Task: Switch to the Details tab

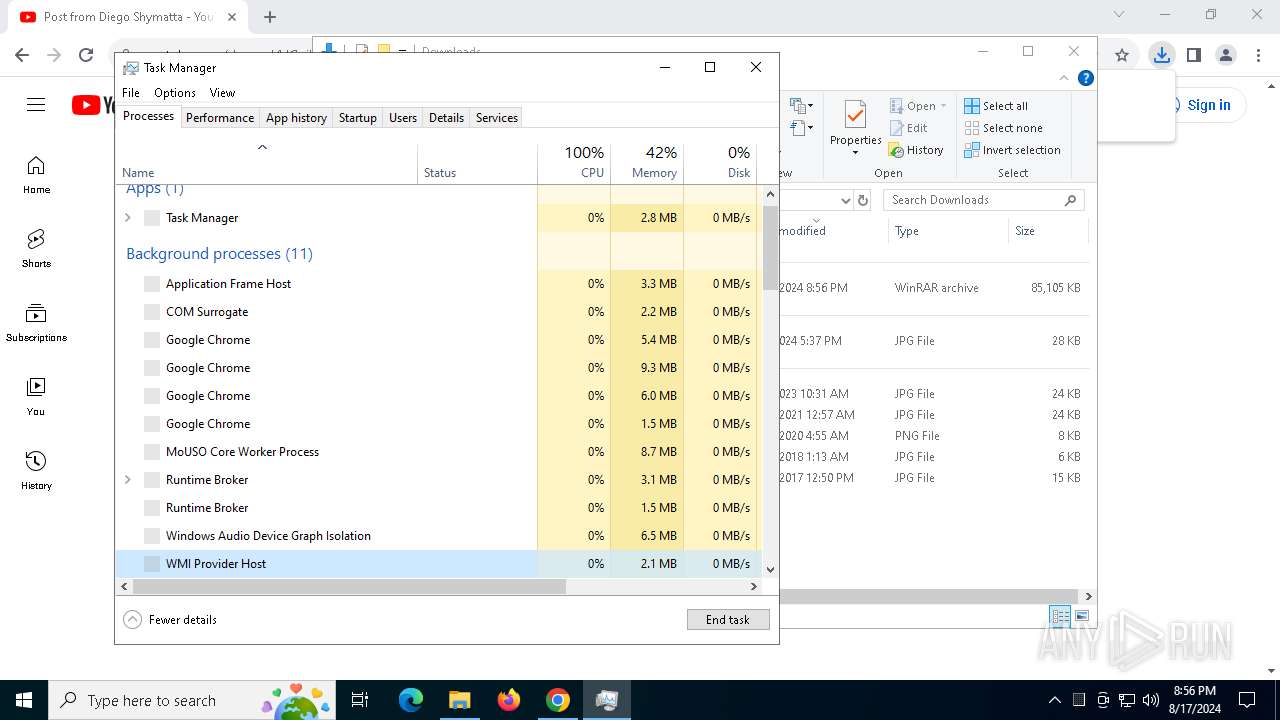Action: click(x=446, y=118)
